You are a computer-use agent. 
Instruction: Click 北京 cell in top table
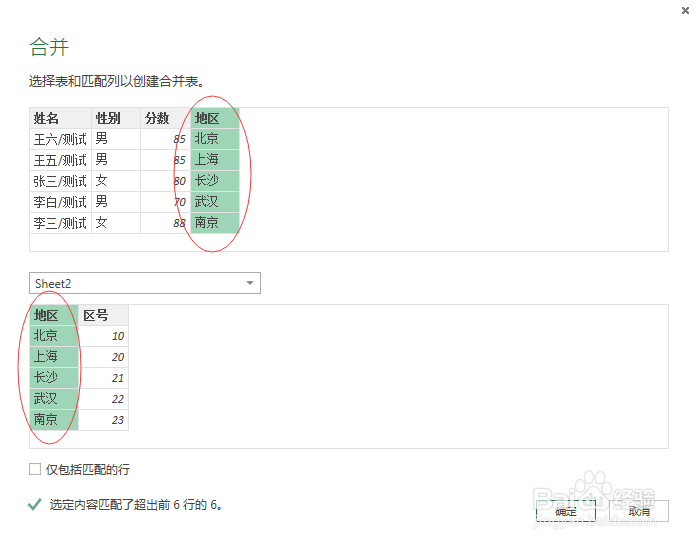click(x=215, y=139)
